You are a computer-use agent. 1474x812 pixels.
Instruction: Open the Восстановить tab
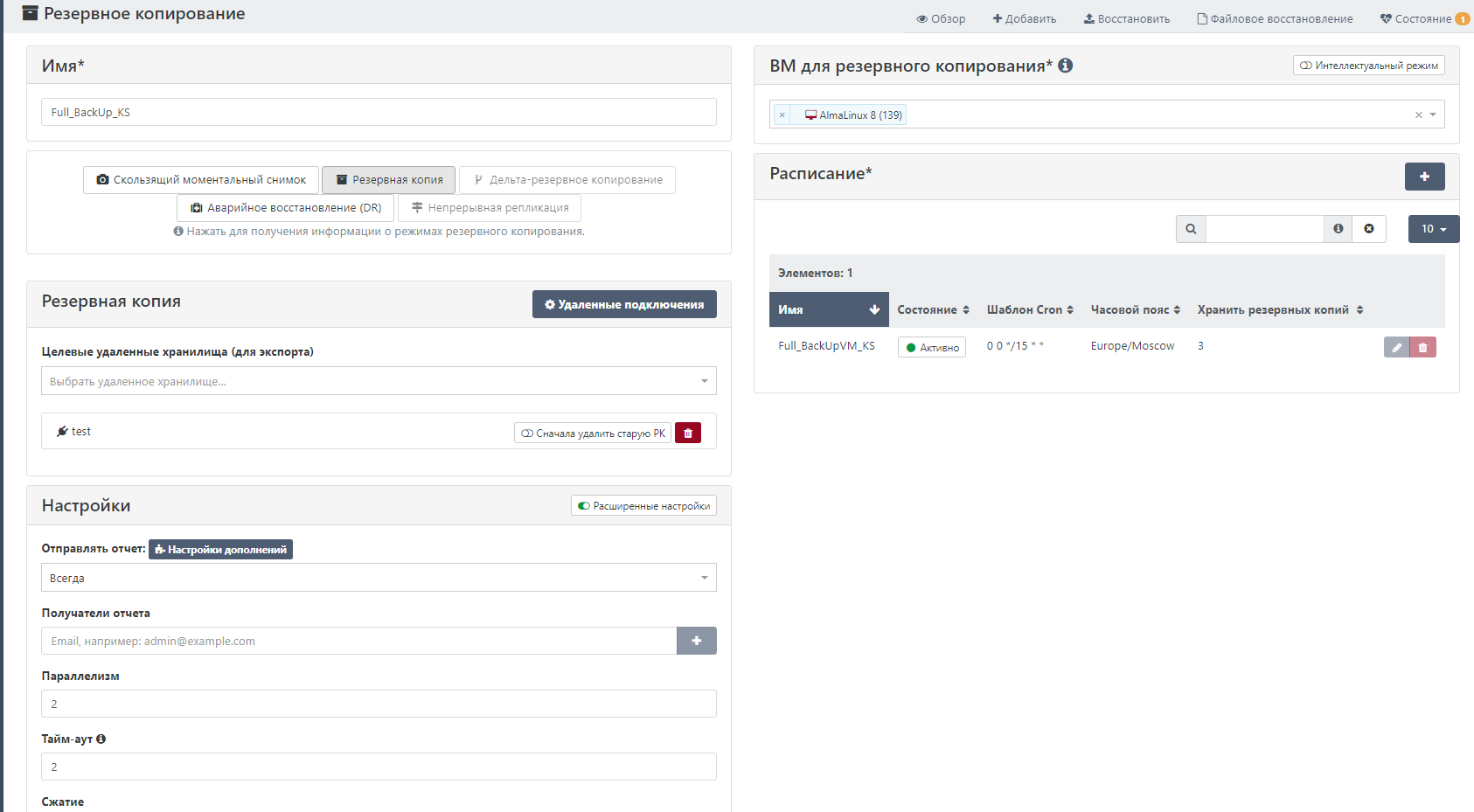[x=1127, y=18]
